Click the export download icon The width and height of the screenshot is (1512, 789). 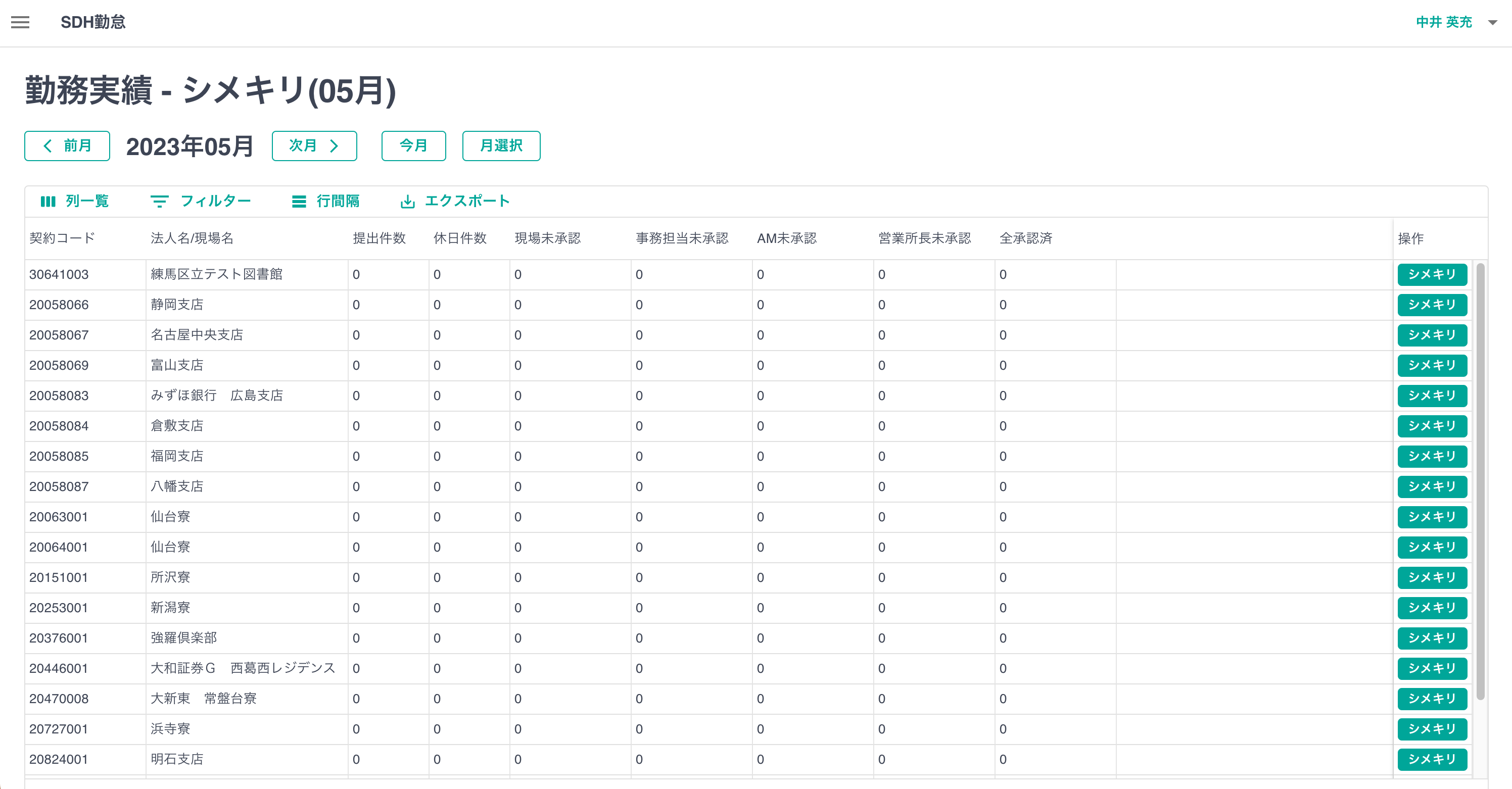(x=407, y=201)
